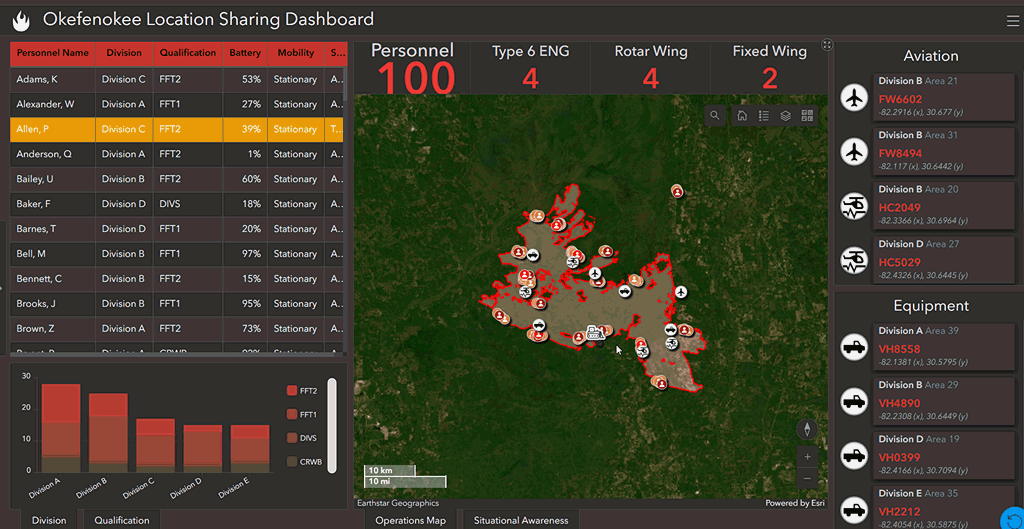
Task: Click the Rotar Wing indicator
Action: click(x=650, y=68)
